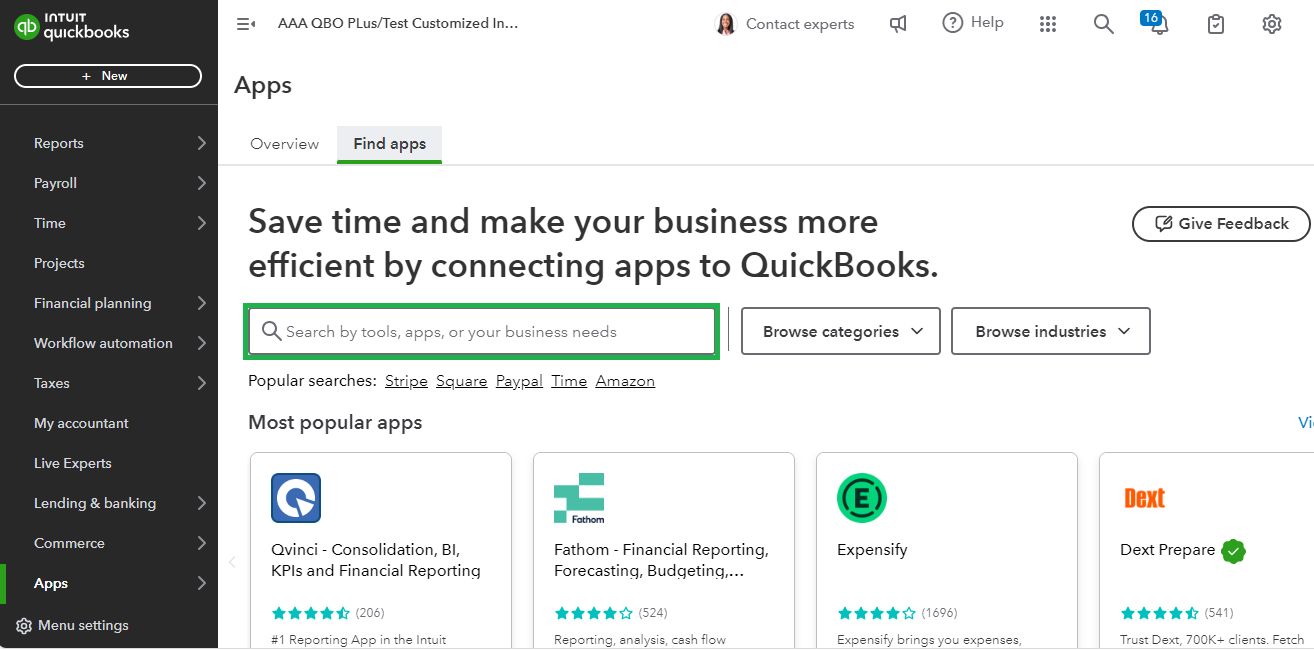Open the Settings gear icon
Image resolution: width=1314 pixels, height=650 pixels.
pos(1271,24)
